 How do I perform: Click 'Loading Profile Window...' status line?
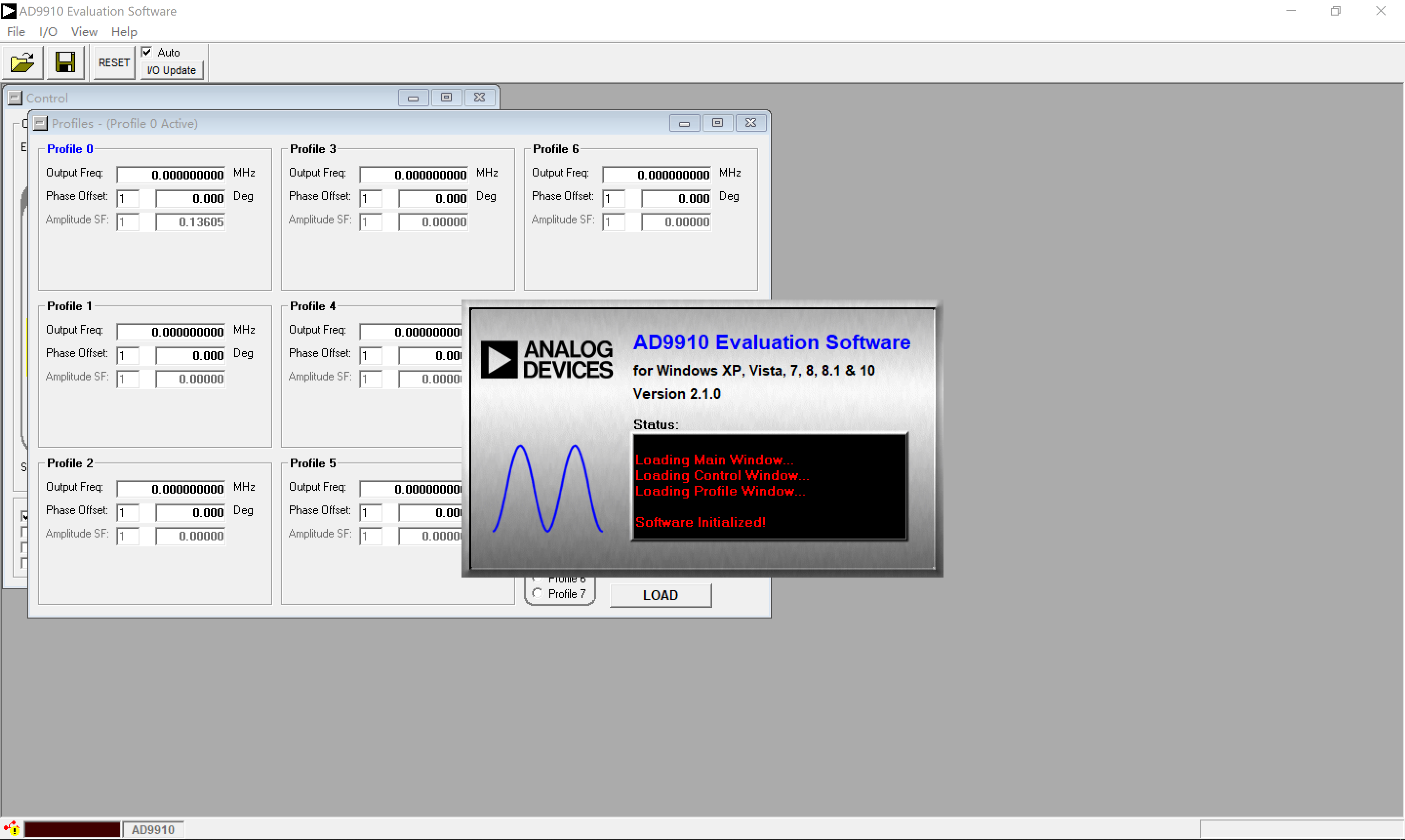[720, 491]
